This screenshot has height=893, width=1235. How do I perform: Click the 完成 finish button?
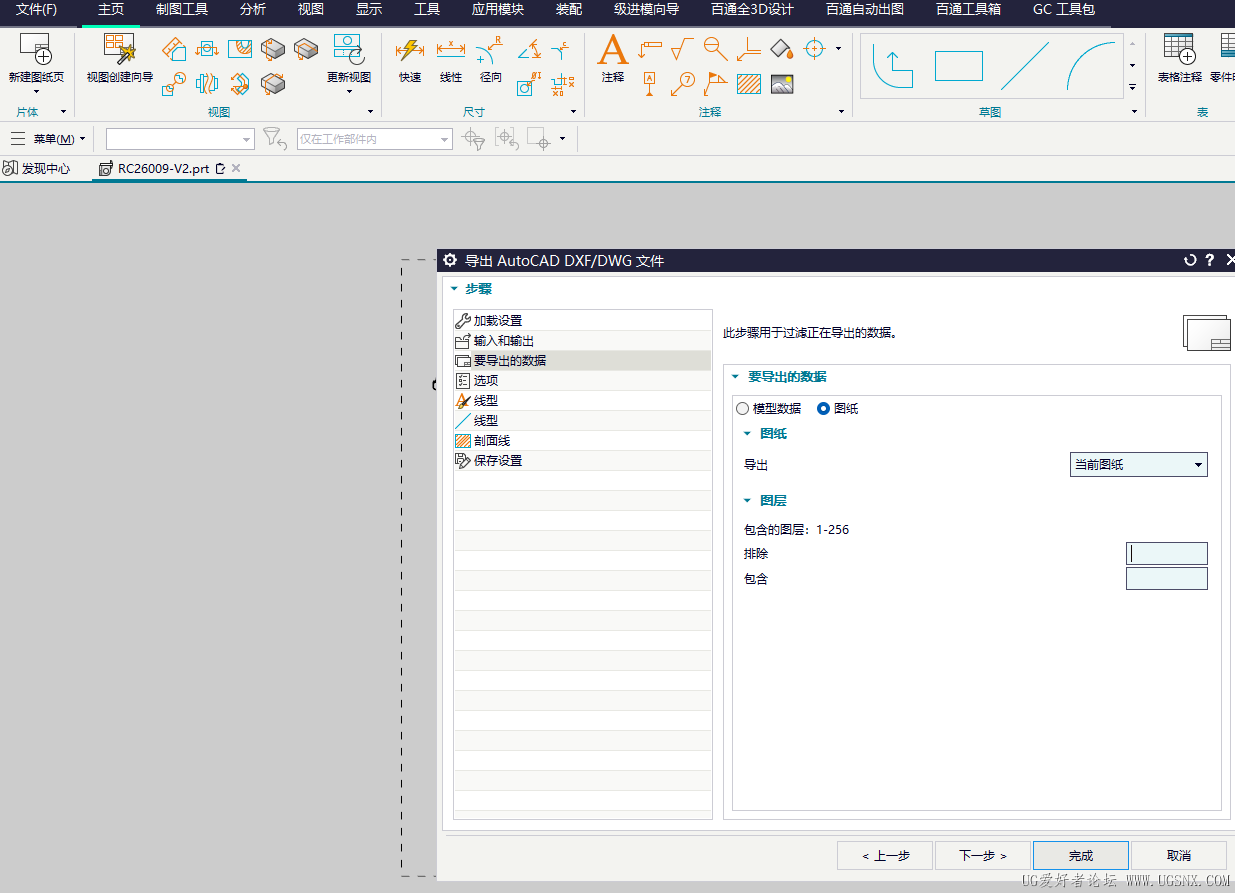[1081, 855]
